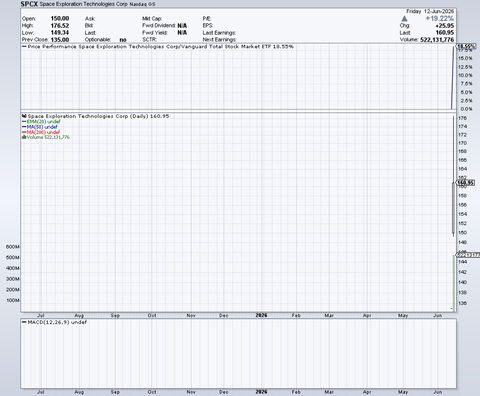
Task: Click the 5.0% tick on the performance axis
Action: (x=466, y=92)
